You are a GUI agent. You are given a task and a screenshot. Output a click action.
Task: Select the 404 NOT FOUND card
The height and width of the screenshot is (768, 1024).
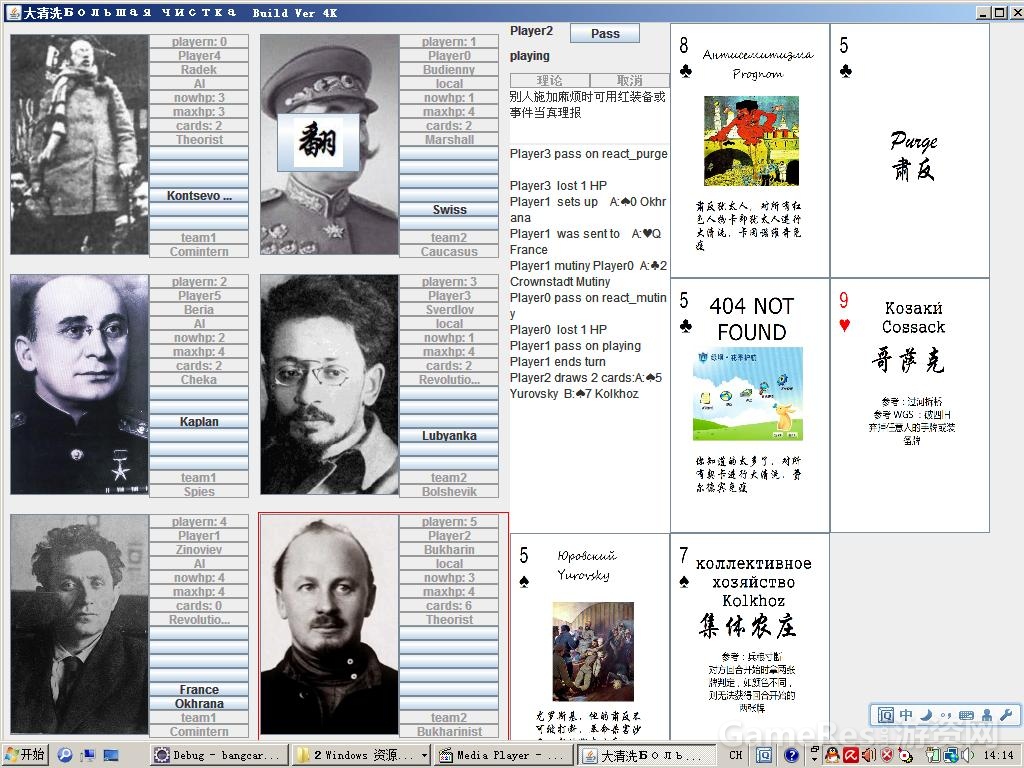click(x=750, y=405)
